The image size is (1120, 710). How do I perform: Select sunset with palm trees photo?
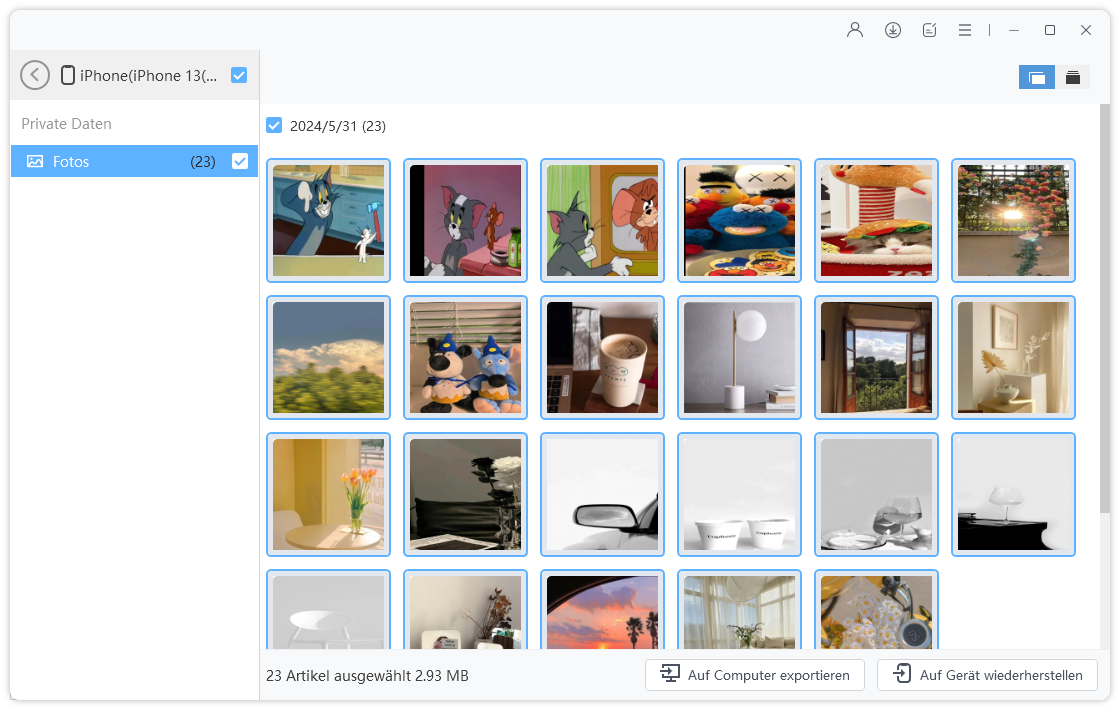pyautogui.click(x=603, y=610)
